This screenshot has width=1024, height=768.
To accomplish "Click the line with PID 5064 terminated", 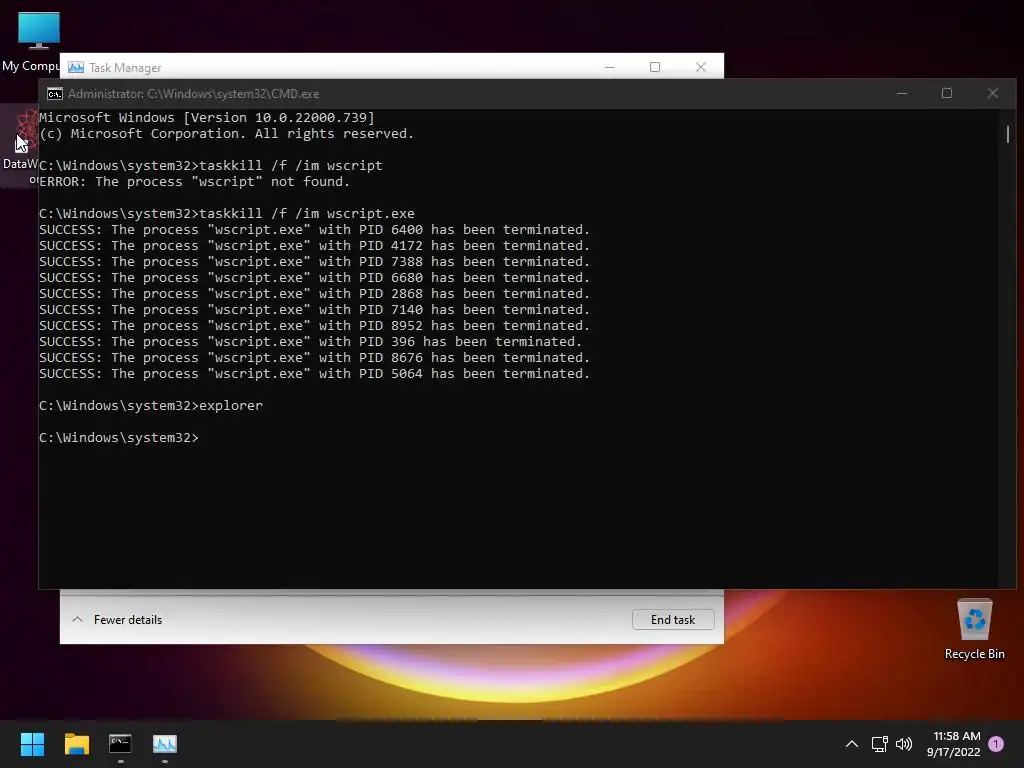I will [x=314, y=374].
